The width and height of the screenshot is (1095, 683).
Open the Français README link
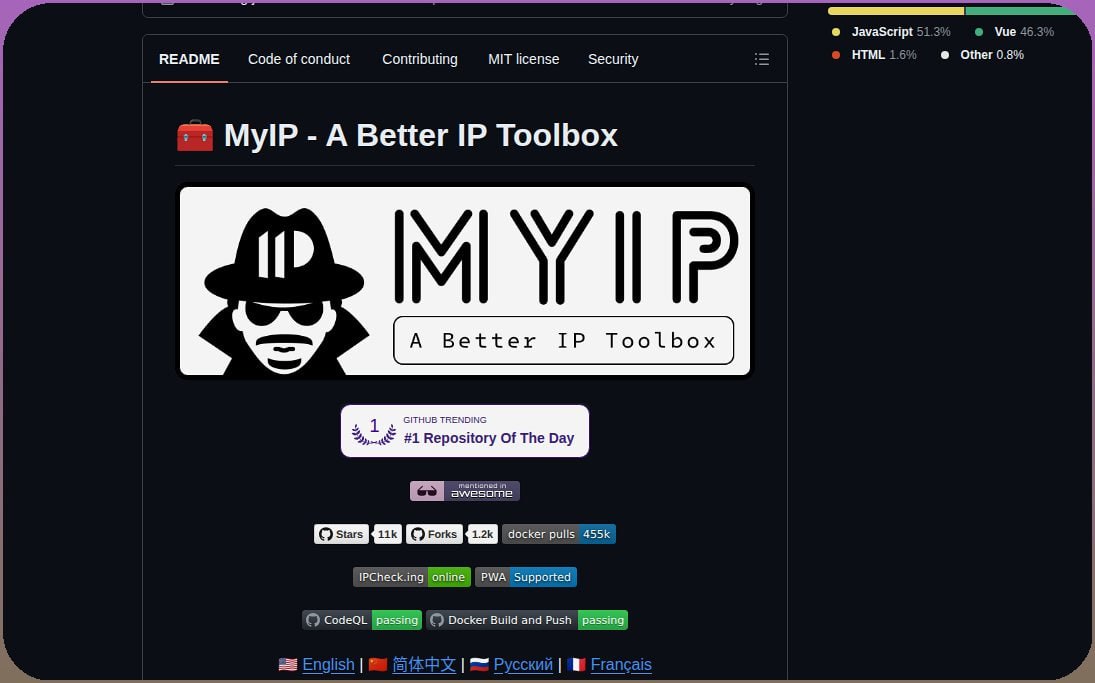coord(621,665)
